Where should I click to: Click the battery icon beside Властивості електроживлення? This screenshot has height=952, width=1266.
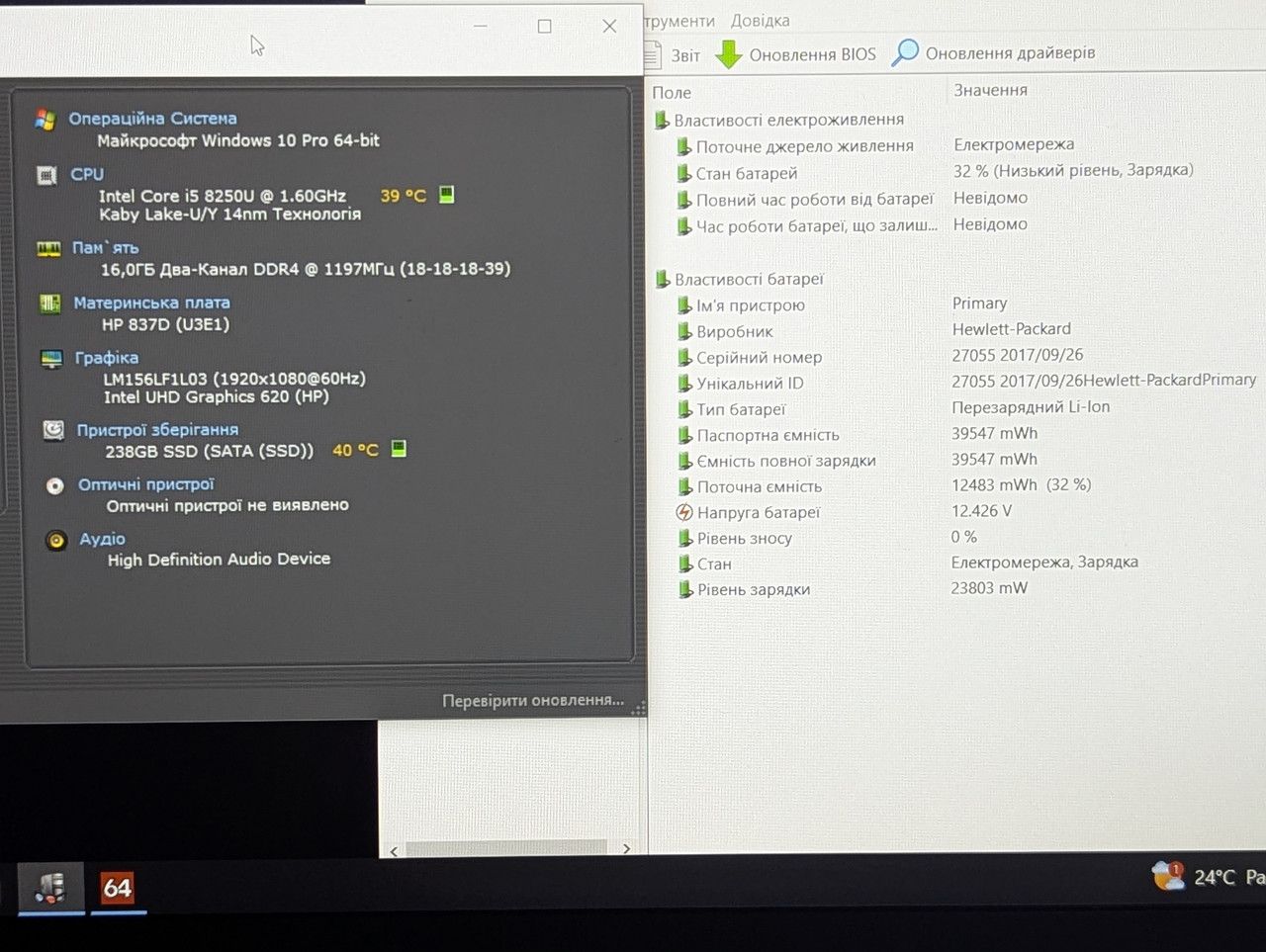click(662, 120)
